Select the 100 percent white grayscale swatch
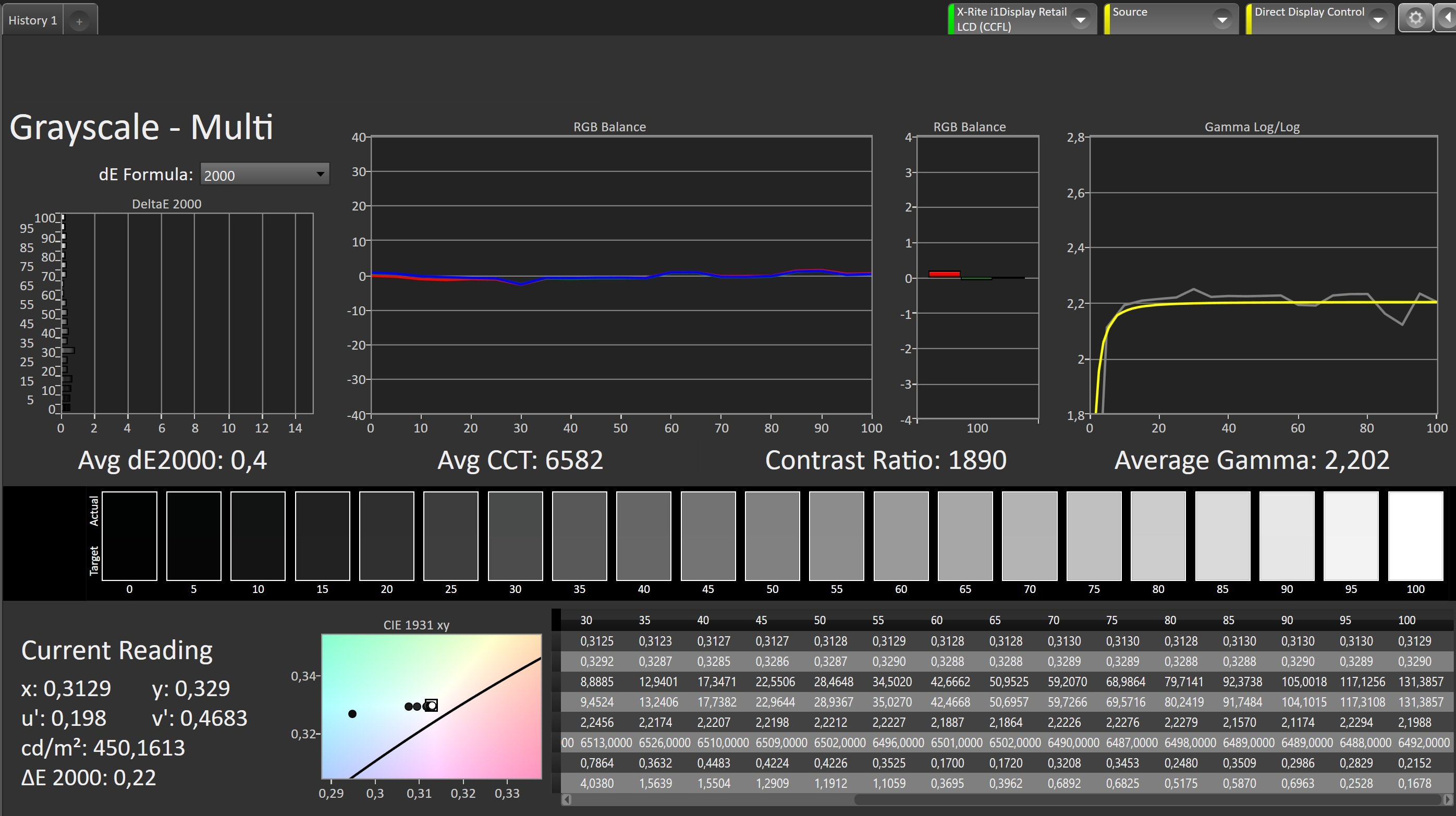The image size is (1456, 816). pos(1415,535)
